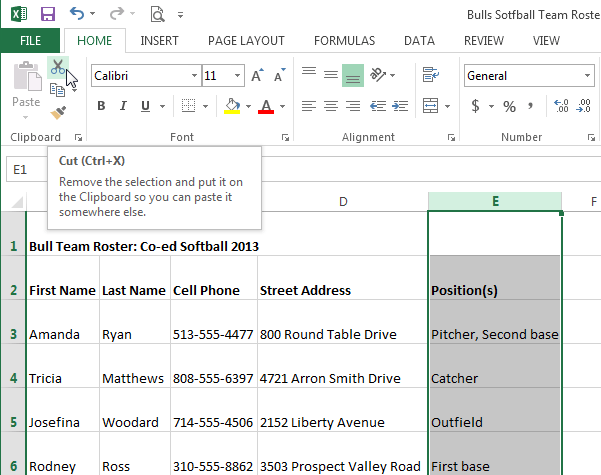Image resolution: width=601 pixels, height=475 pixels.
Task: Click the Paste button
Action: click(25, 88)
